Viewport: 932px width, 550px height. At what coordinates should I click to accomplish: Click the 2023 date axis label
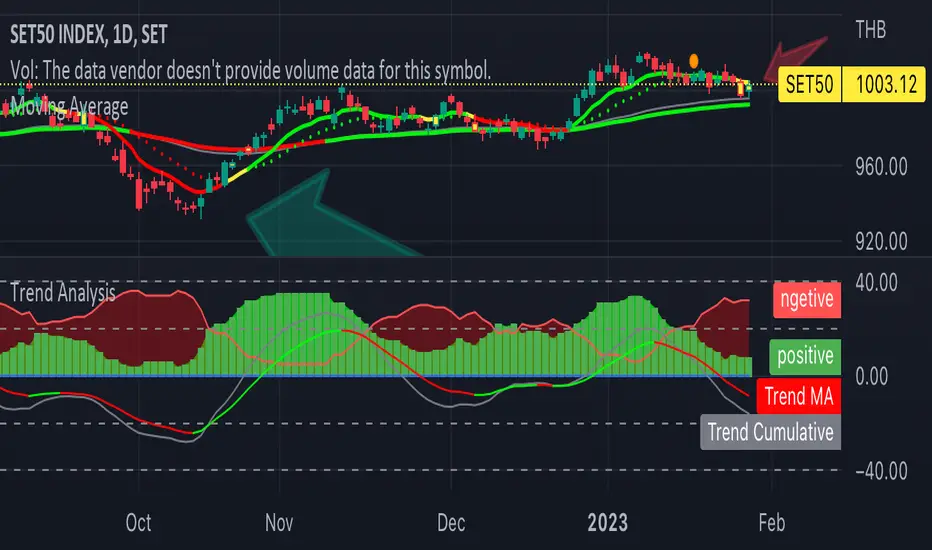(x=607, y=523)
